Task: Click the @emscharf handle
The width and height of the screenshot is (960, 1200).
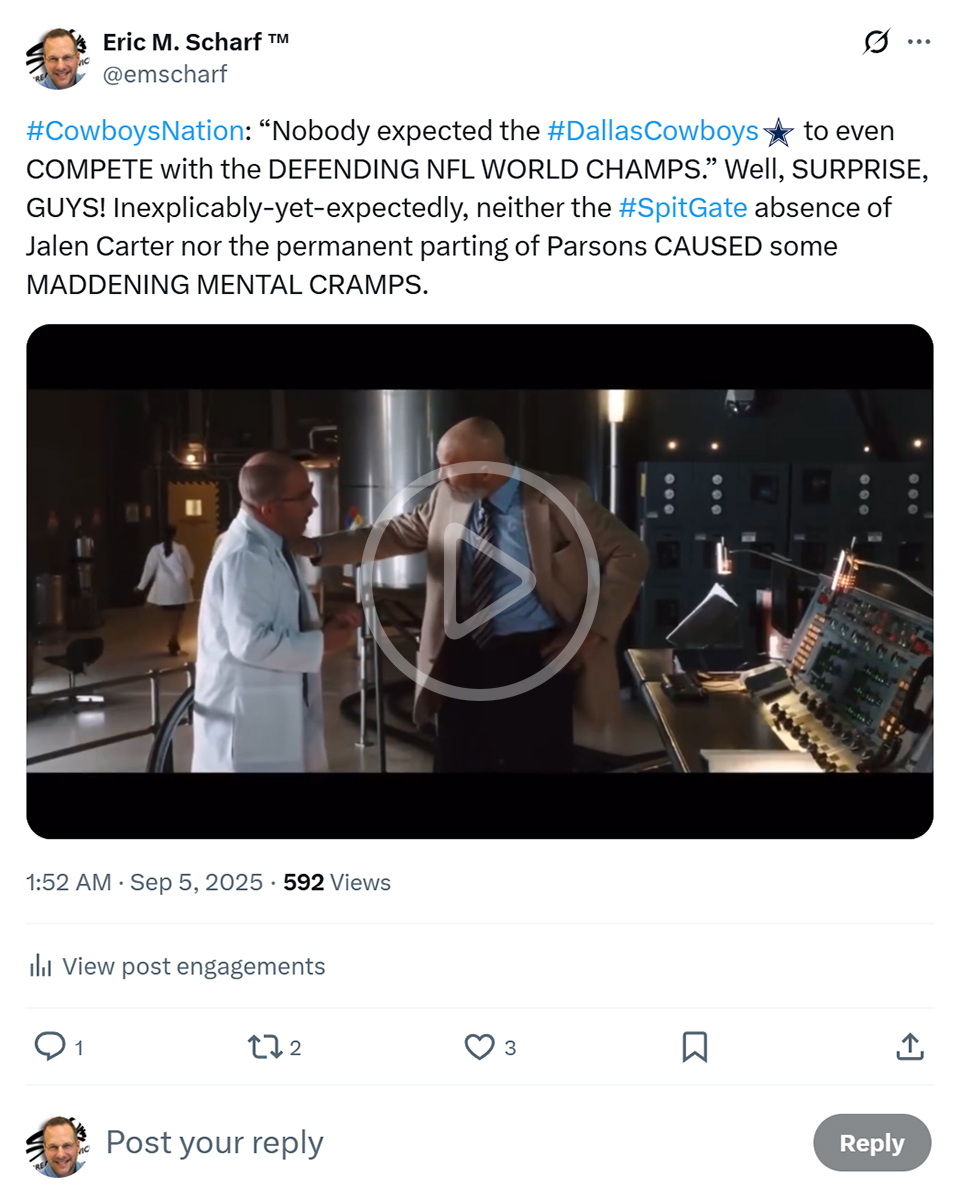Action: [x=165, y=74]
